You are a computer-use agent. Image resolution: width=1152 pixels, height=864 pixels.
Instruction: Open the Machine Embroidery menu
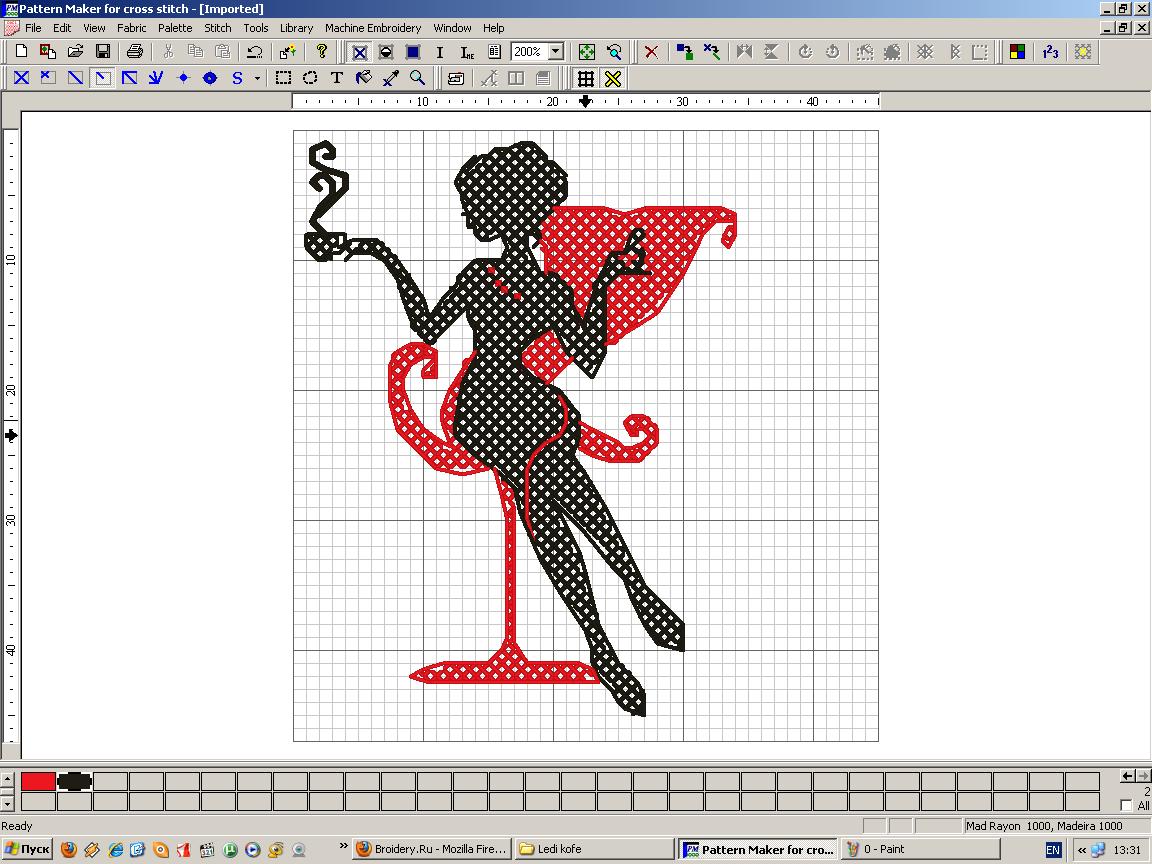372,28
